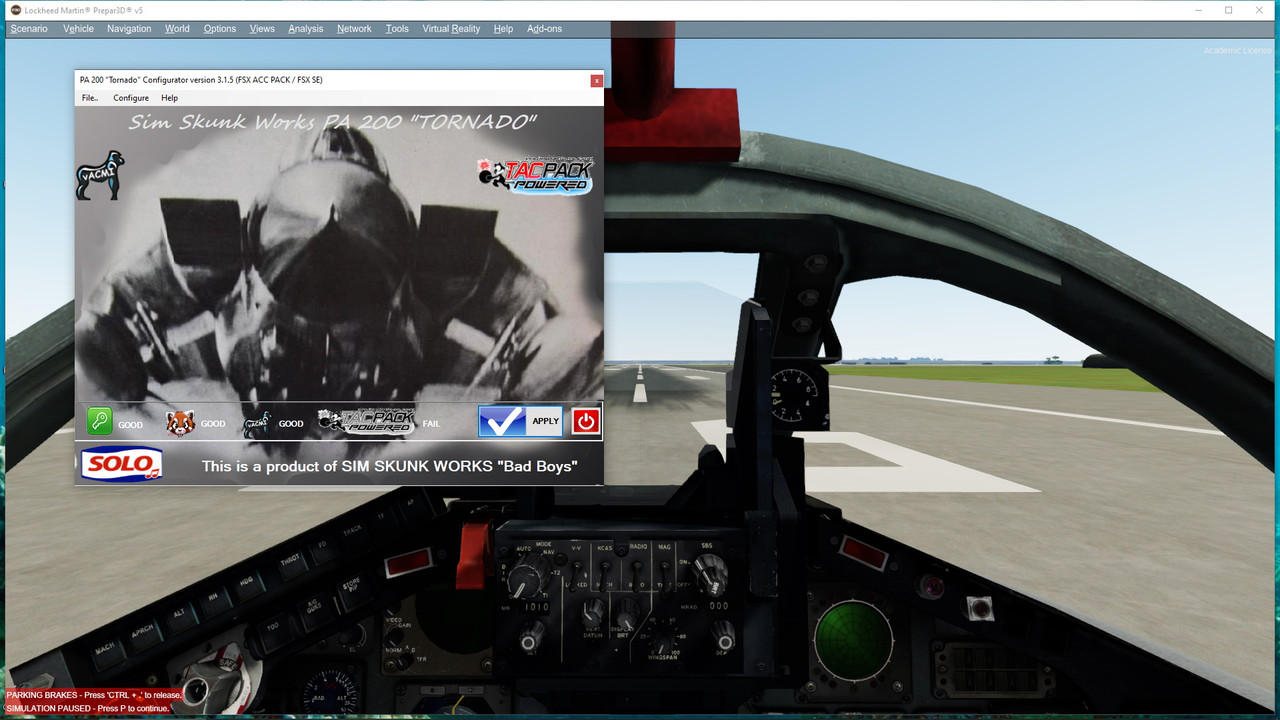Click GOOD status next to red panda
Viewport: 1280px width, 720px height.
tap(213, 424)
